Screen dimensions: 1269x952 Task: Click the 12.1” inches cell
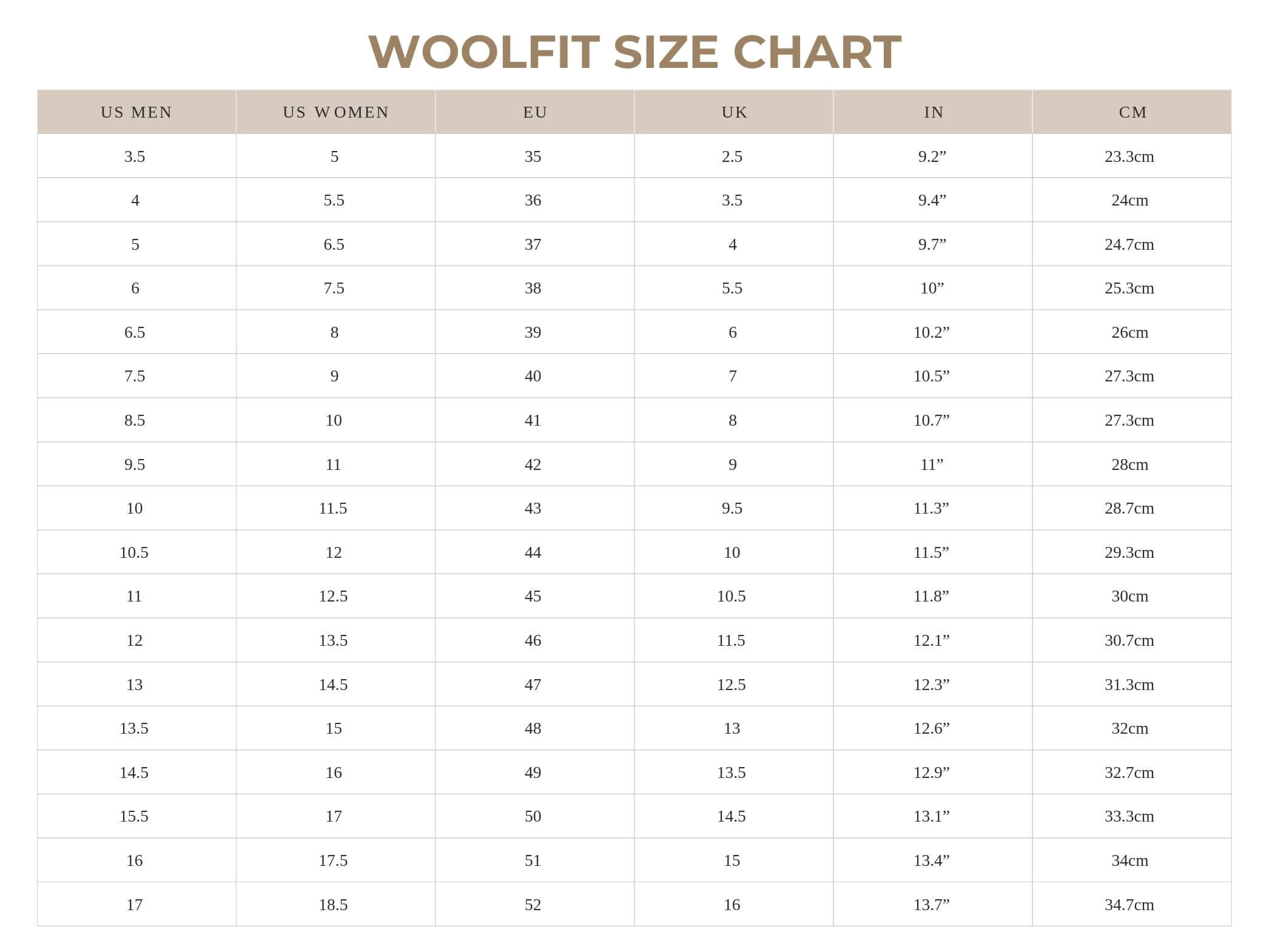click(931, 640)
